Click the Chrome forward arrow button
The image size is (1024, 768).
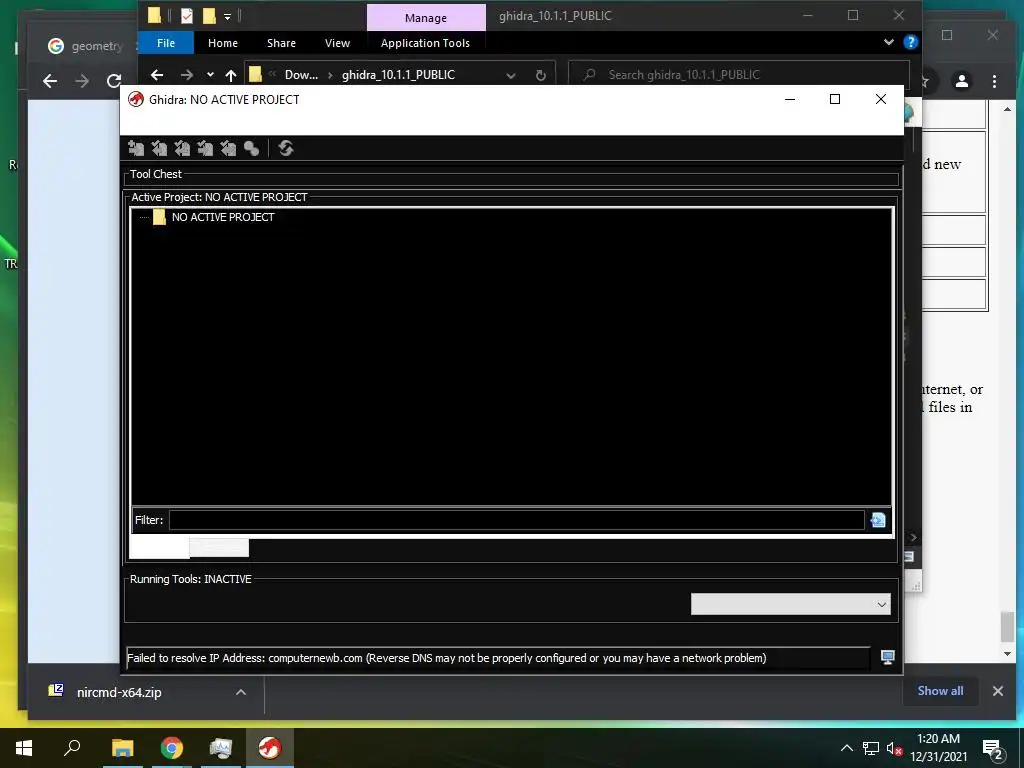[82, 81]
